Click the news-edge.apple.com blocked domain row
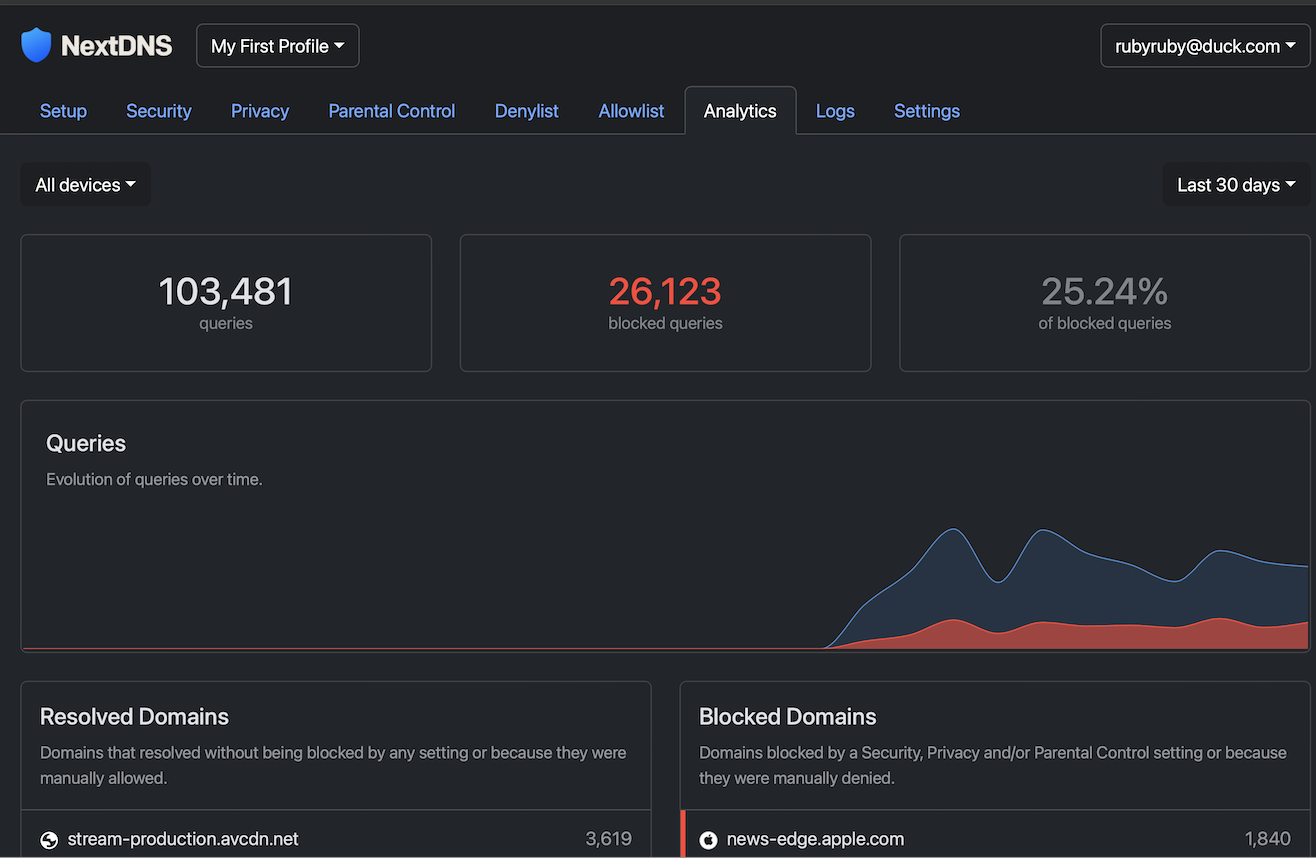1316x858 pixels. 995,839
